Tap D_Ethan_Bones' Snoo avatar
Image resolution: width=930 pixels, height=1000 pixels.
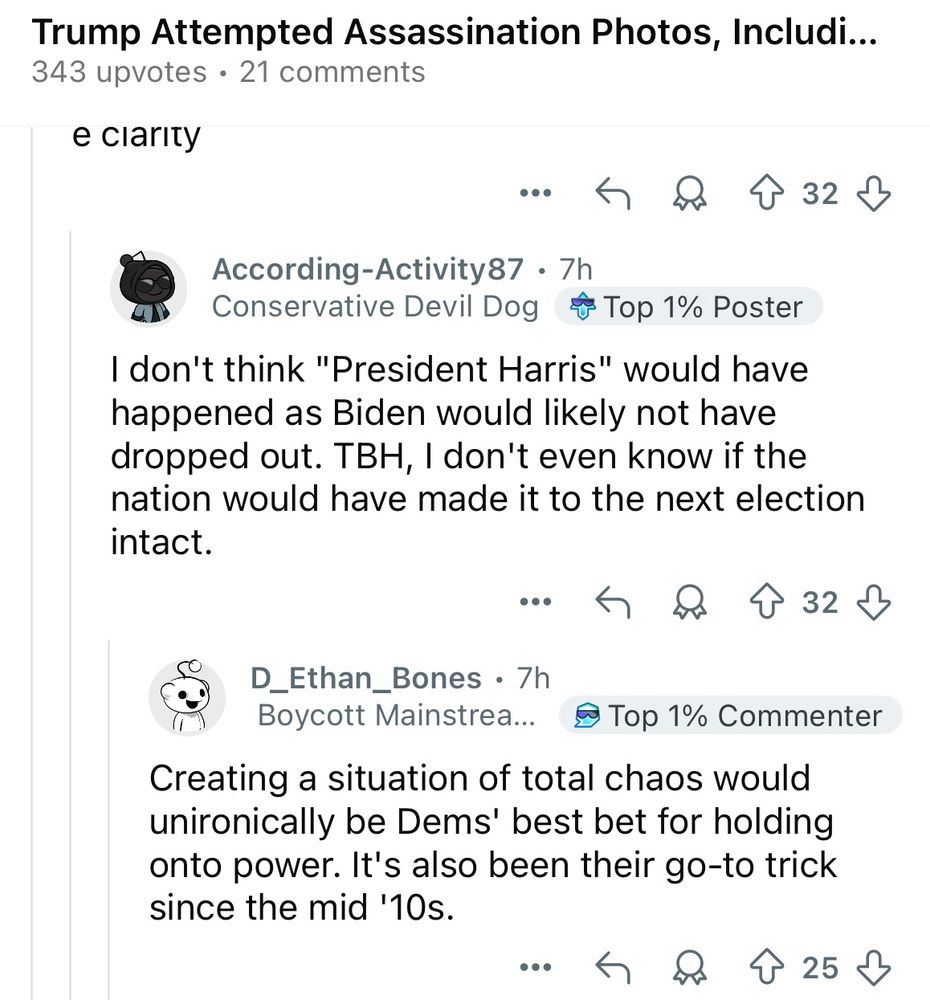pyautogui.click(x=184, y=697)
